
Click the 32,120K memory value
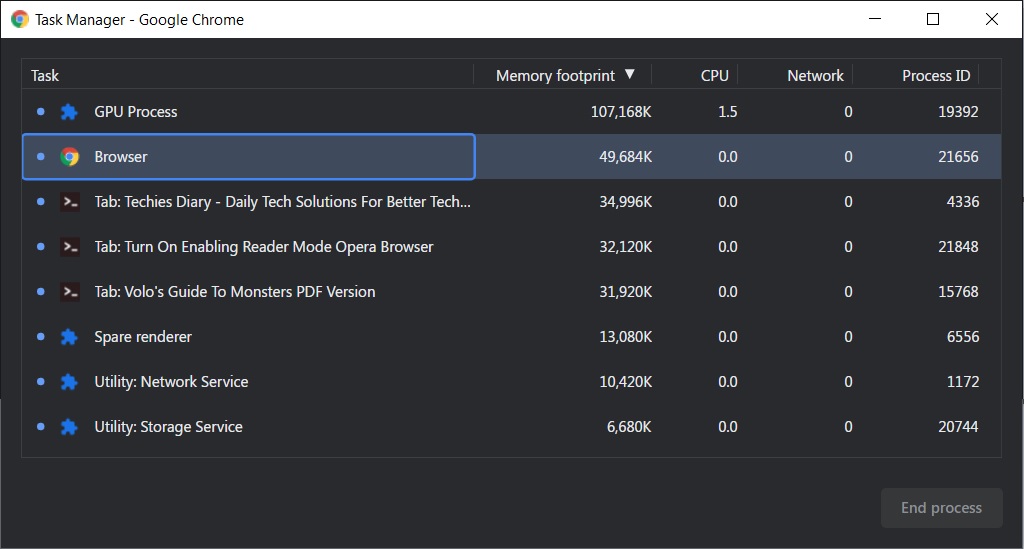(x=626, y=247)
